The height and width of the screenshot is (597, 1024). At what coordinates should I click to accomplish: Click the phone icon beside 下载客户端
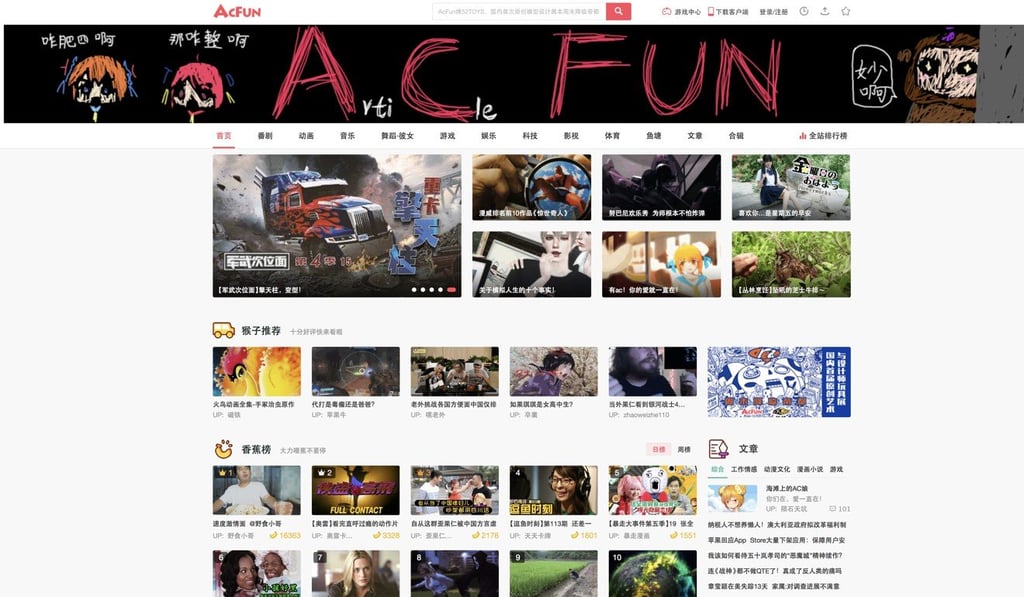click(710, 12)
